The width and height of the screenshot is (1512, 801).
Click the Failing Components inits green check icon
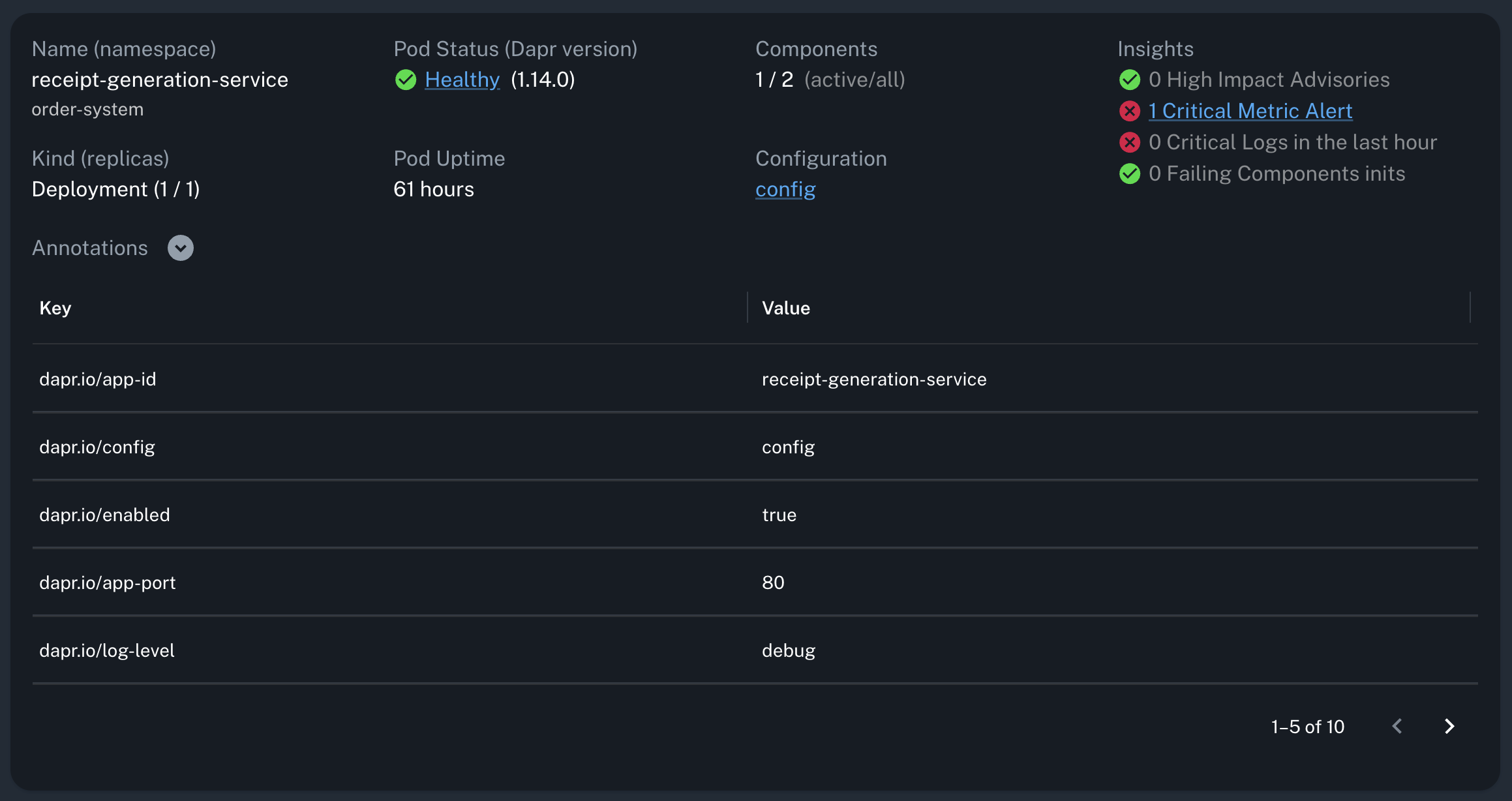click(x=1129, y=174)
